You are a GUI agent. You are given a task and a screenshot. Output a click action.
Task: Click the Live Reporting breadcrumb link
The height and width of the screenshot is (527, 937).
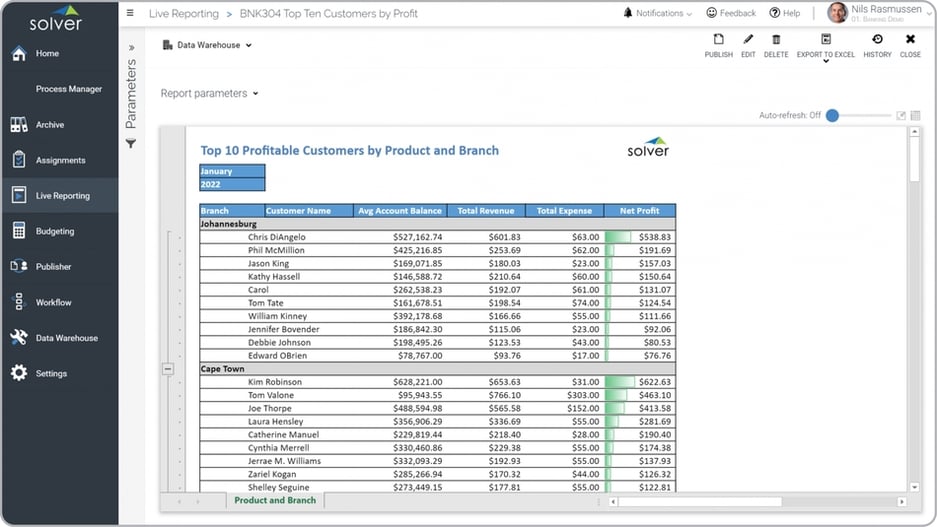coord(183,14)
